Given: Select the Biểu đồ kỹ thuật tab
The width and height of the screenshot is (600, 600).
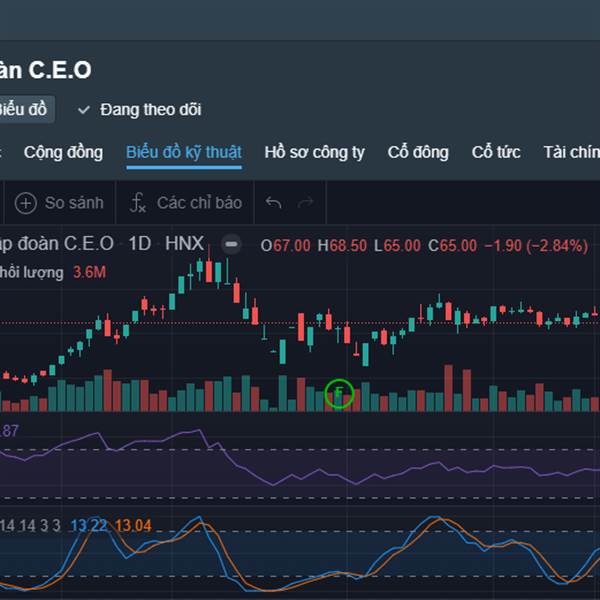Looking at the screenshot, I should [184, 152].
